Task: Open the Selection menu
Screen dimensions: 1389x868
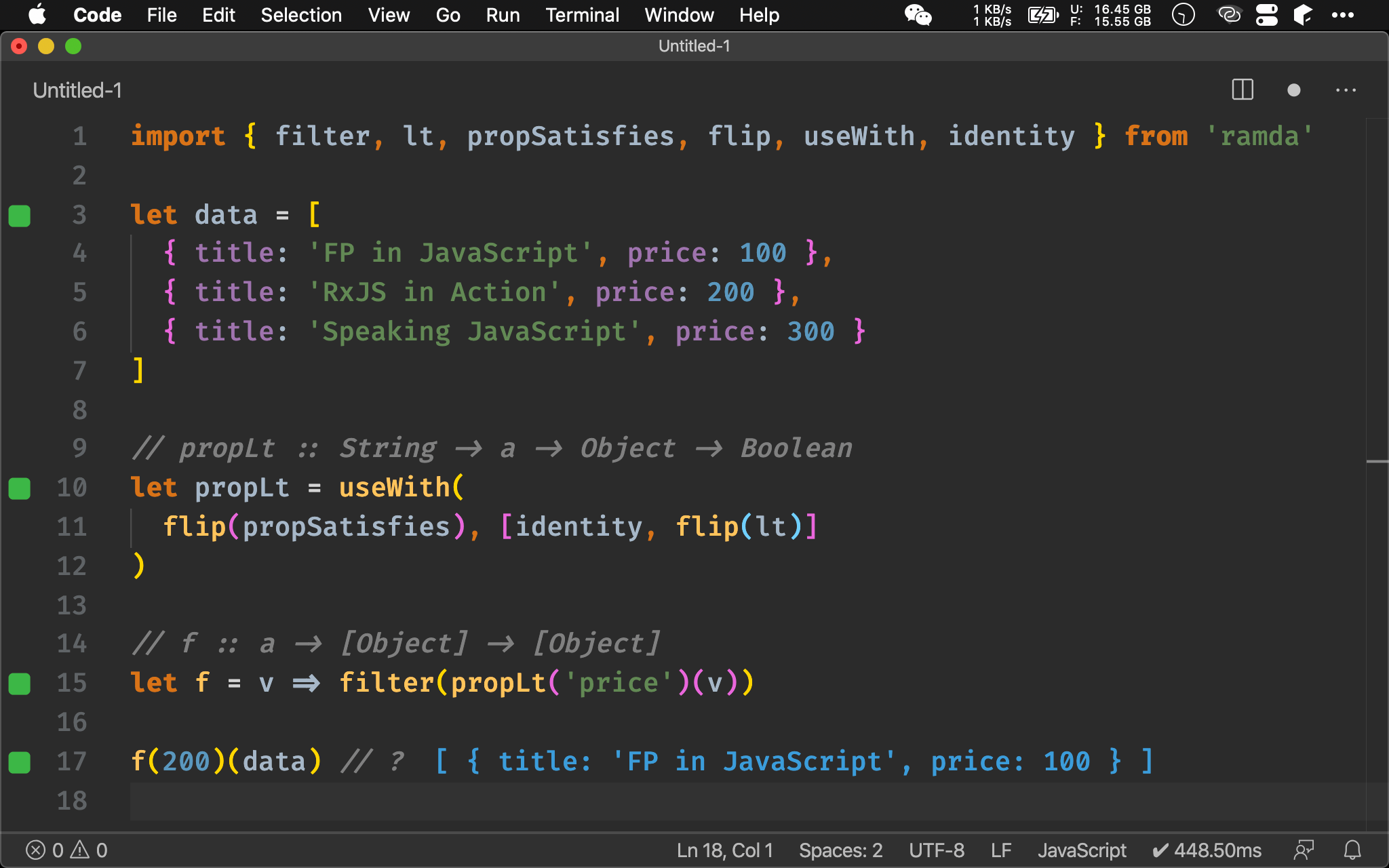Action: [x=301, y=15]
